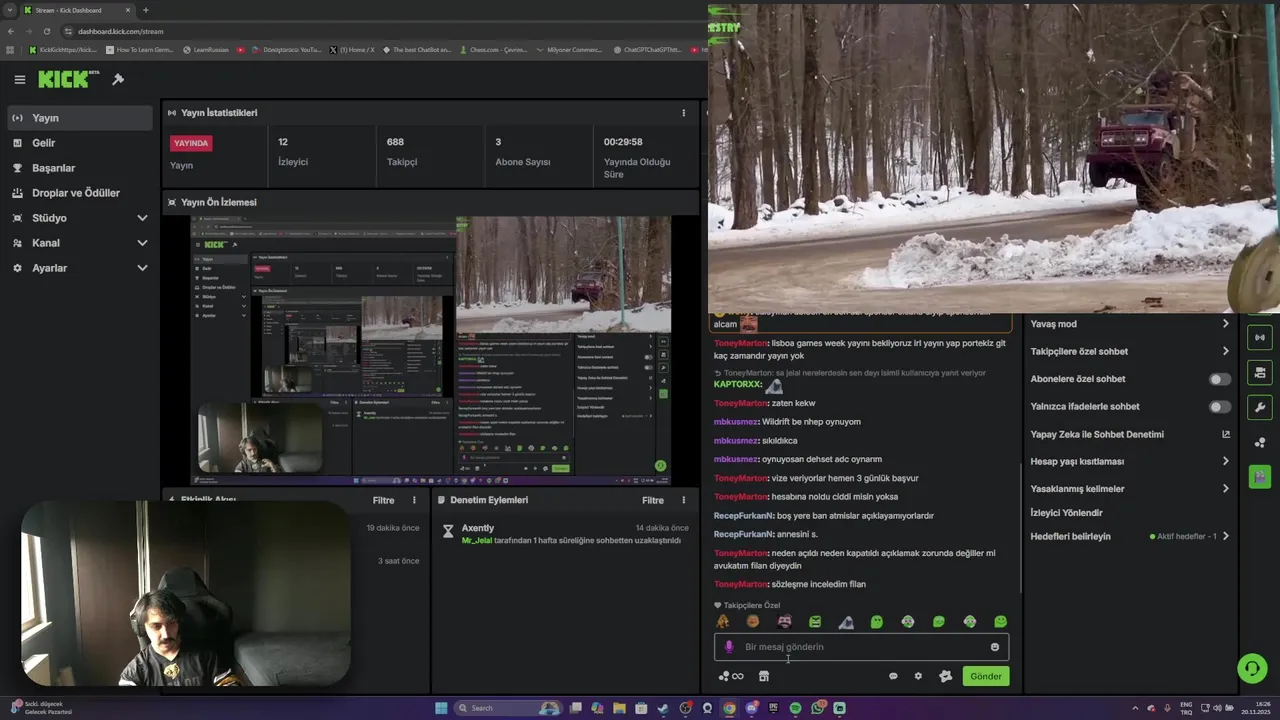Image resolution: width=1280 pixels, height=720 pixels.
Task: Open the Takipçilere özel sohbet submenu arrow
Action: pos(1226,351)
